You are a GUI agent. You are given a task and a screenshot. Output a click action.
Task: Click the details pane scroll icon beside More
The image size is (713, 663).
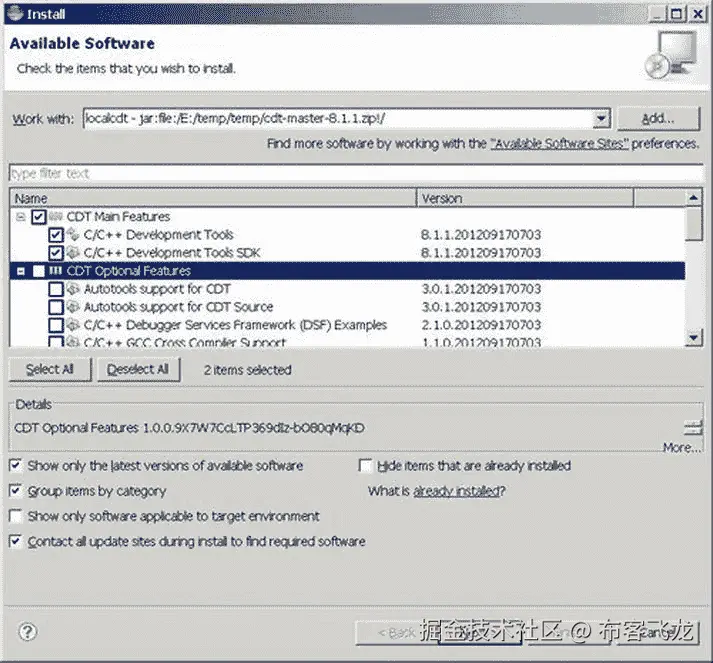pos(693,428)
